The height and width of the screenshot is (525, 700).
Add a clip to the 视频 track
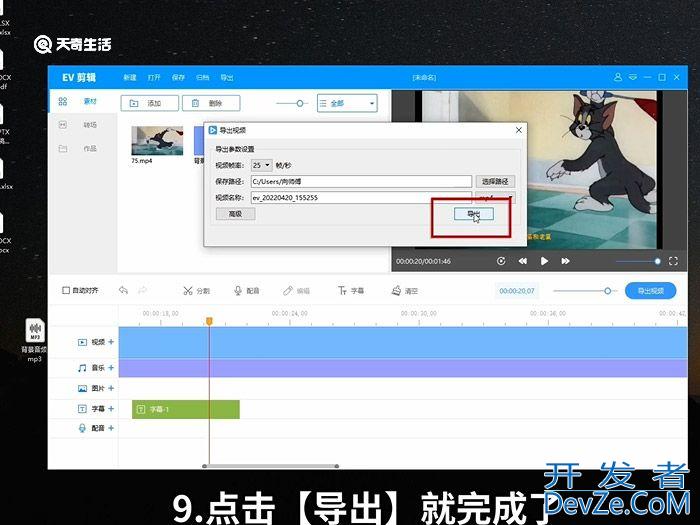(x=111, y=342)
